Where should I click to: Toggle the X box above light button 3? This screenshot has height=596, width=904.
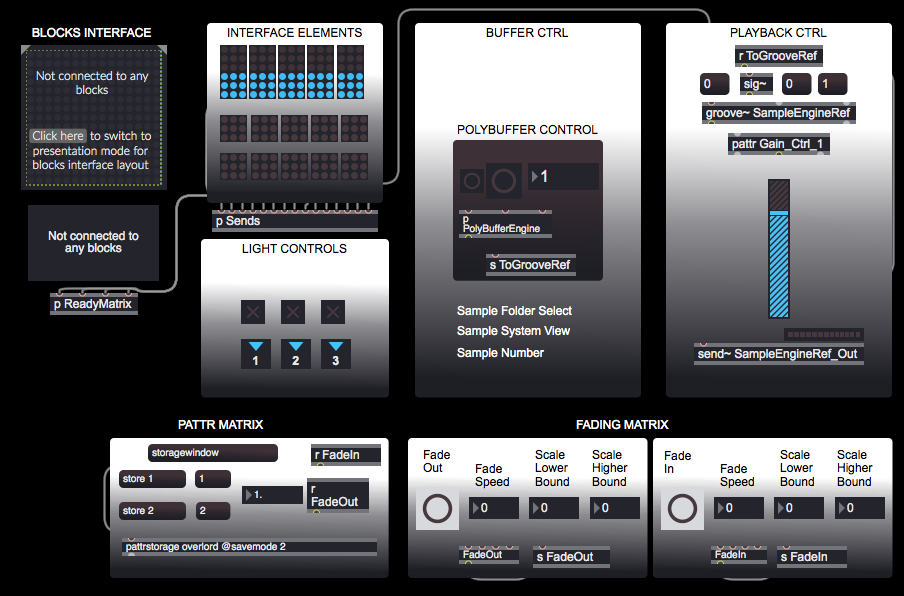pos(333,312)
